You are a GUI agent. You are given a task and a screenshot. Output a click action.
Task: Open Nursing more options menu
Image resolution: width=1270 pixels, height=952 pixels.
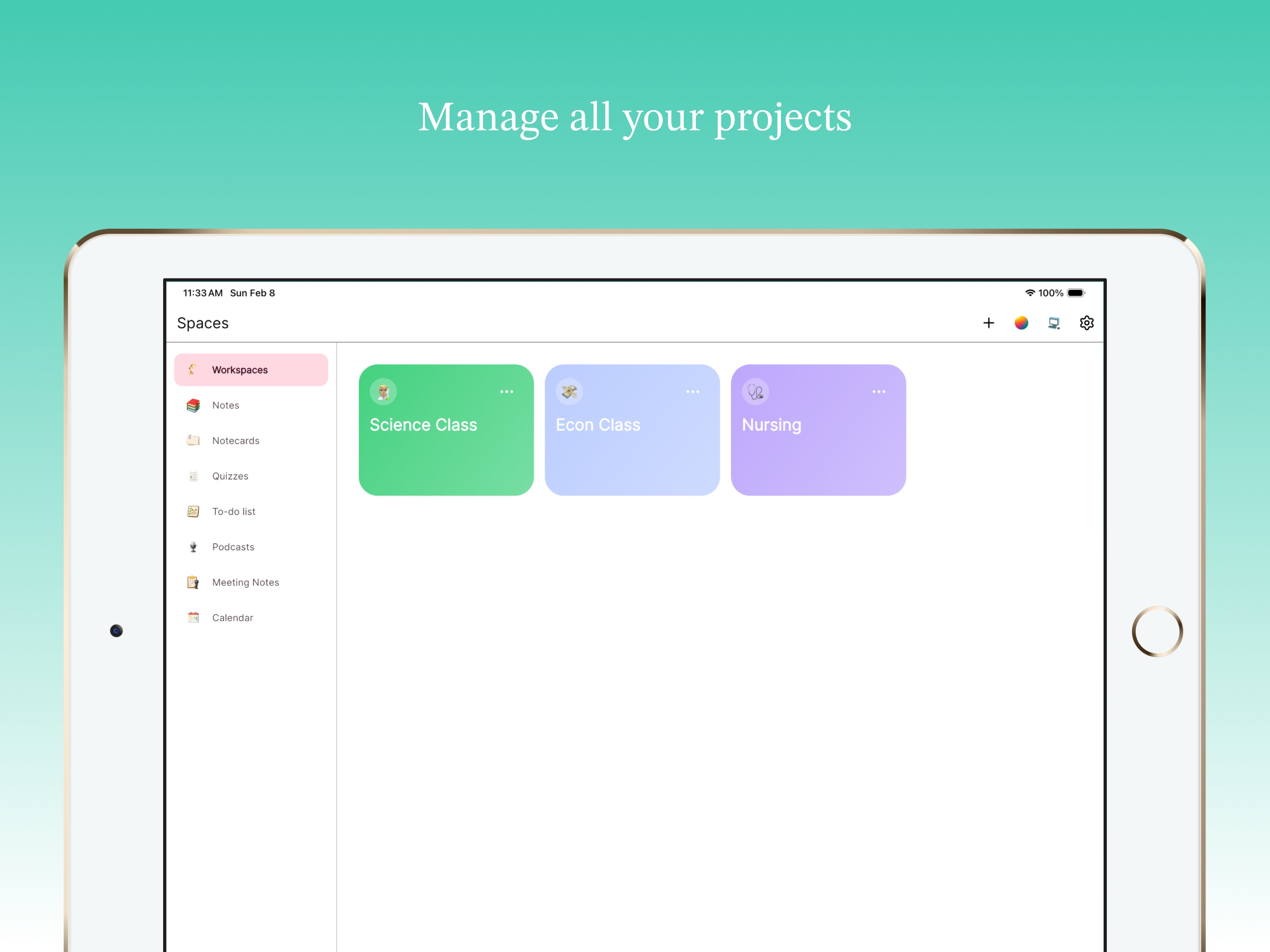[x=879, y=391]
